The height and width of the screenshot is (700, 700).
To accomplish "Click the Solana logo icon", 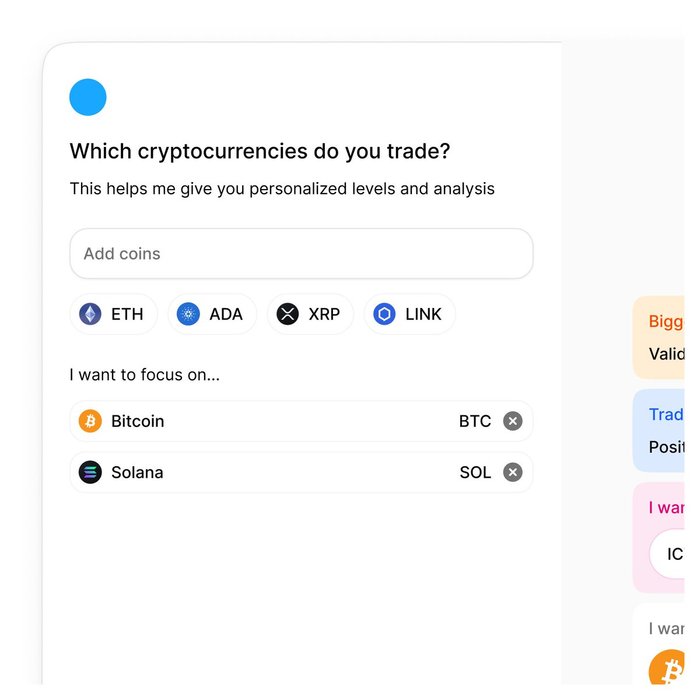I will coord(91,472).
